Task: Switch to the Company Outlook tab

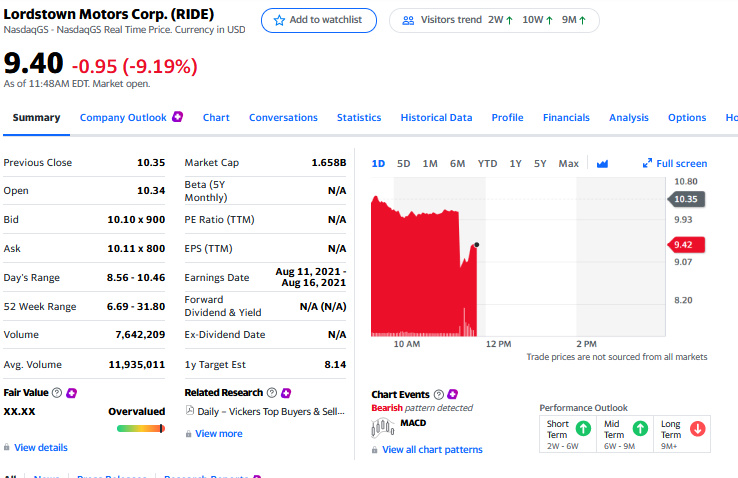Action: point(123,118)
